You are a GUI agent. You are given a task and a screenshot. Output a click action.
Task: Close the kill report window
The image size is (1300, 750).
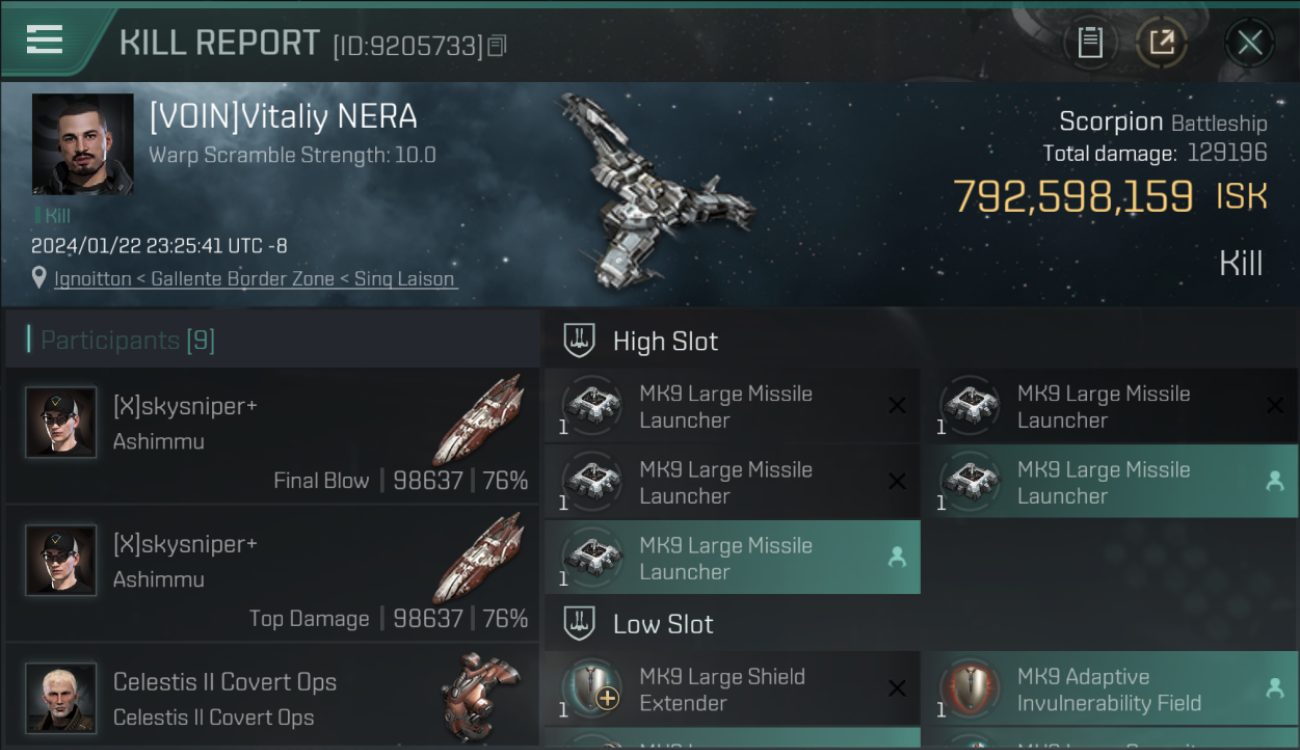point(1249,43)
